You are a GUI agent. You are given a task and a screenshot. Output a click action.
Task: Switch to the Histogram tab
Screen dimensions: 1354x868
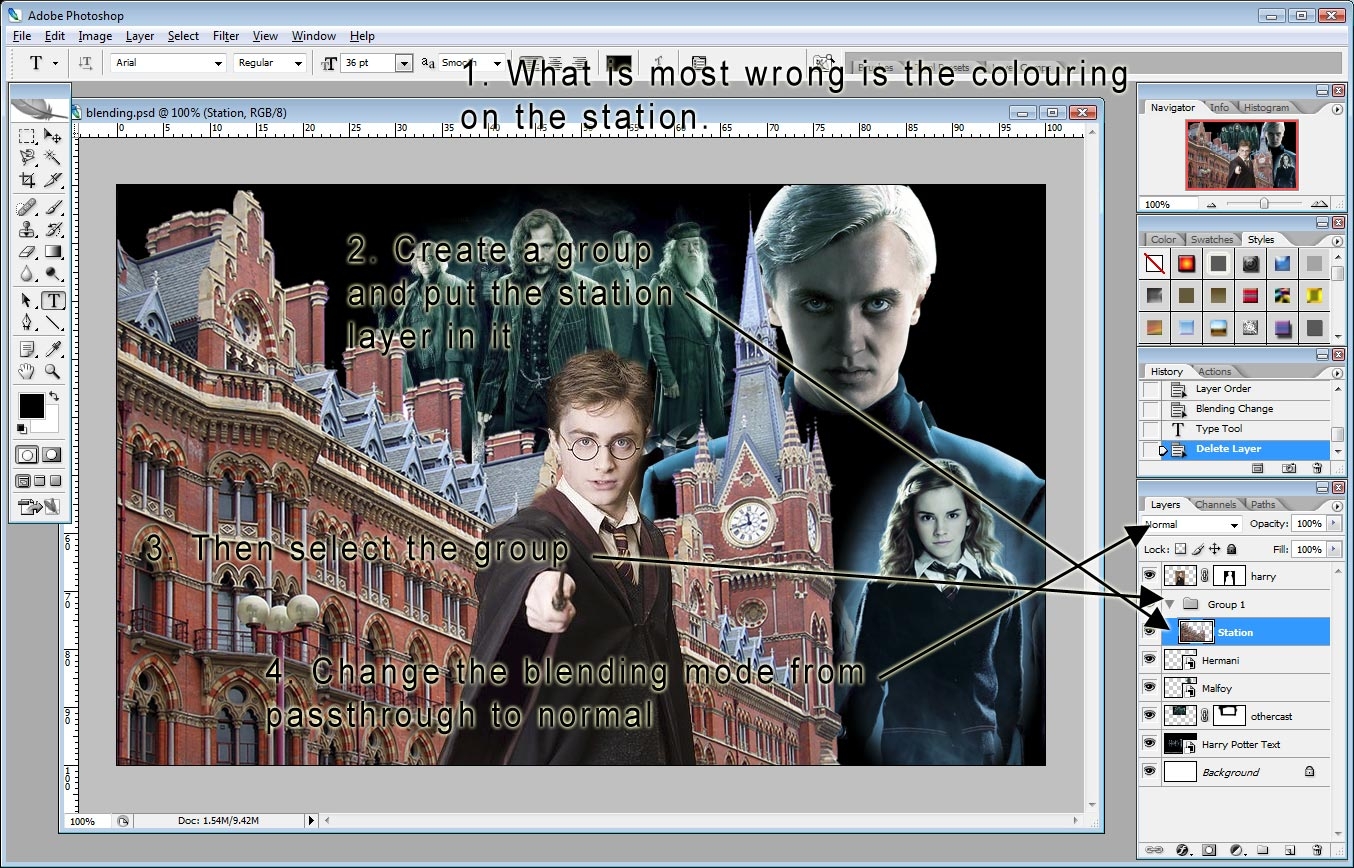pos(1266,108)
